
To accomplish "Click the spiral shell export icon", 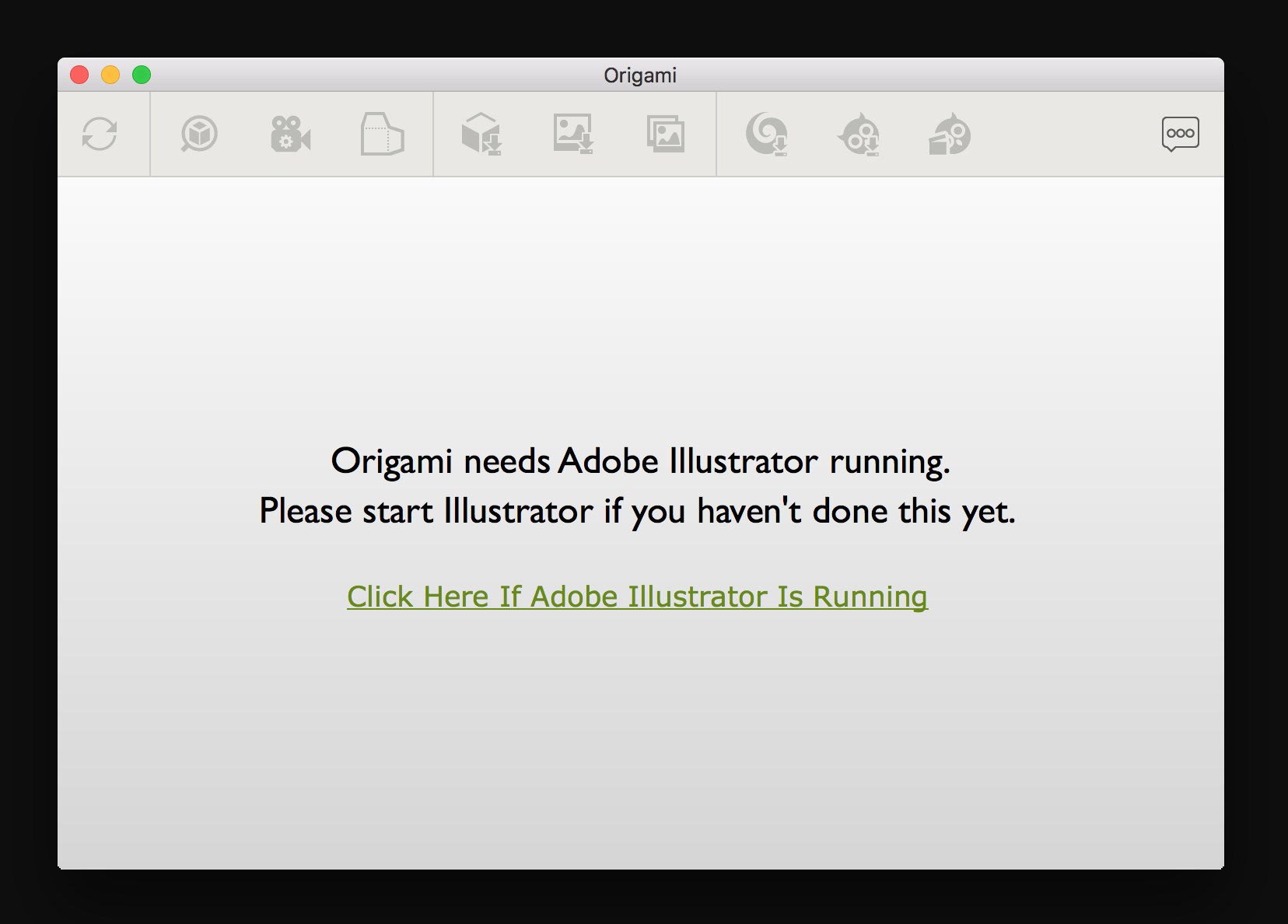I will pyautogui.click(x=767, y=134).
